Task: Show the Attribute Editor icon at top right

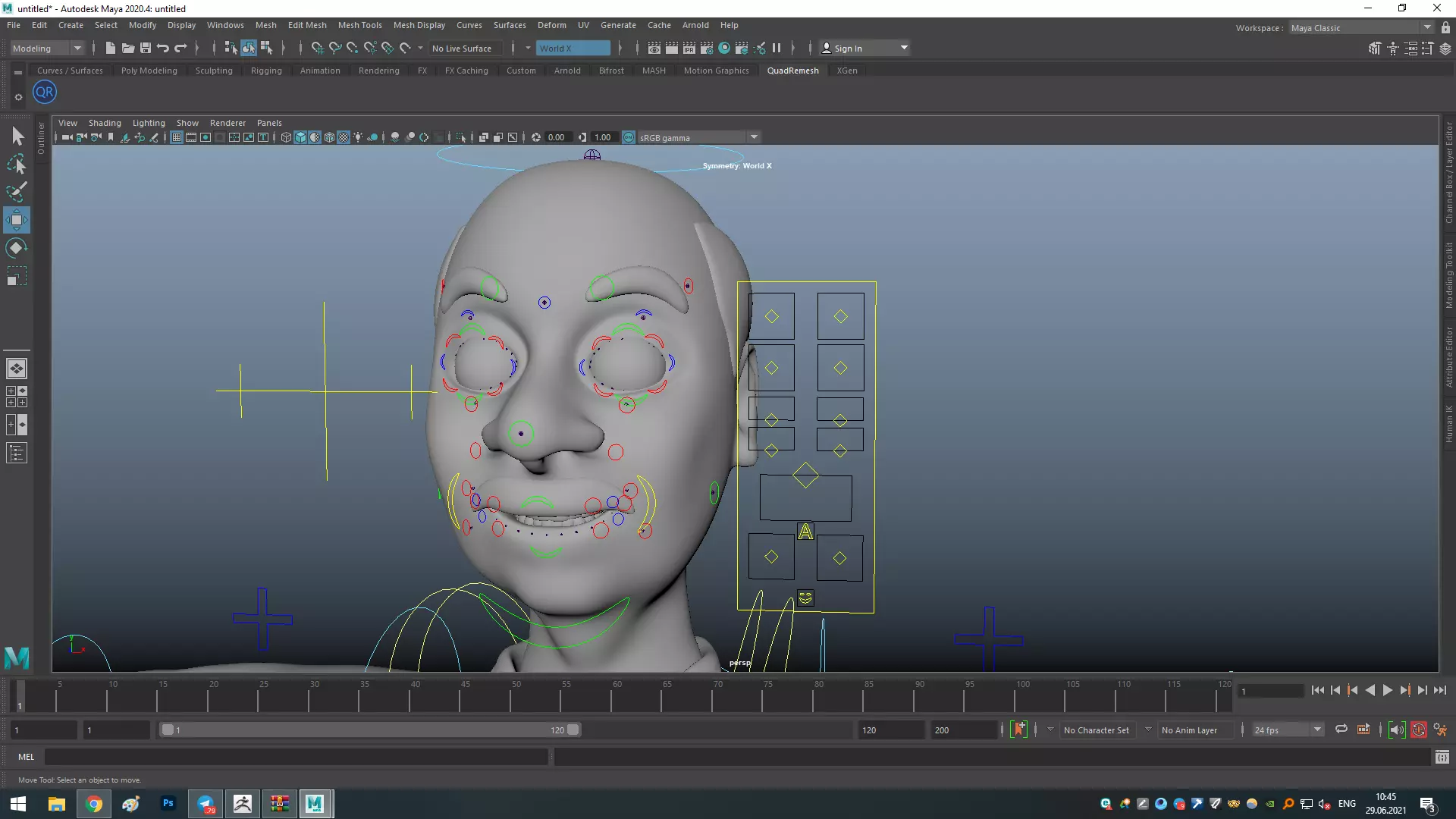Action: click(x=1411, y=49)
